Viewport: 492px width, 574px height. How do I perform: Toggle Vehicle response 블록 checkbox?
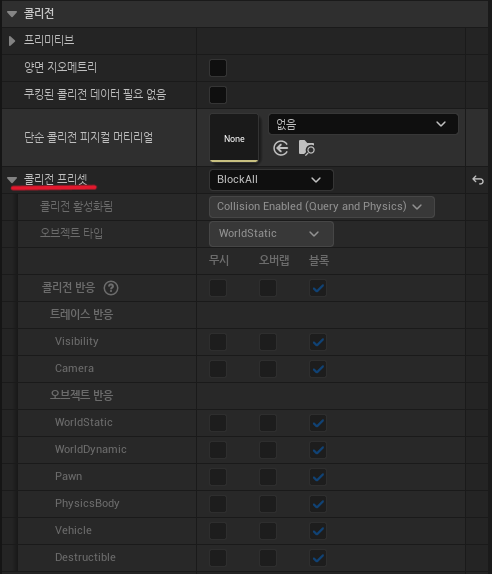(x=318, y=531)
